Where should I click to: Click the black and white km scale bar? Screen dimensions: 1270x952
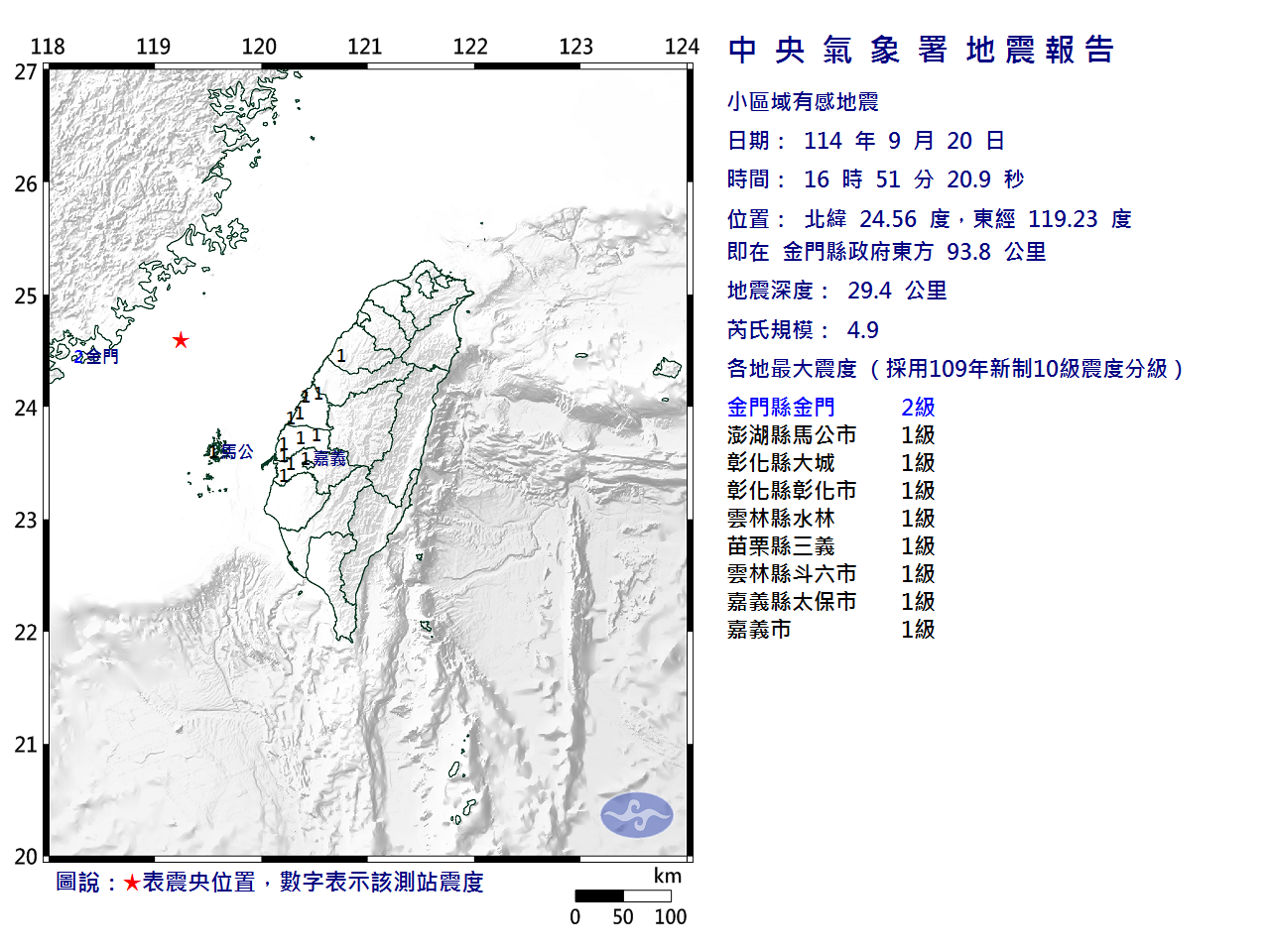[622, 895]
